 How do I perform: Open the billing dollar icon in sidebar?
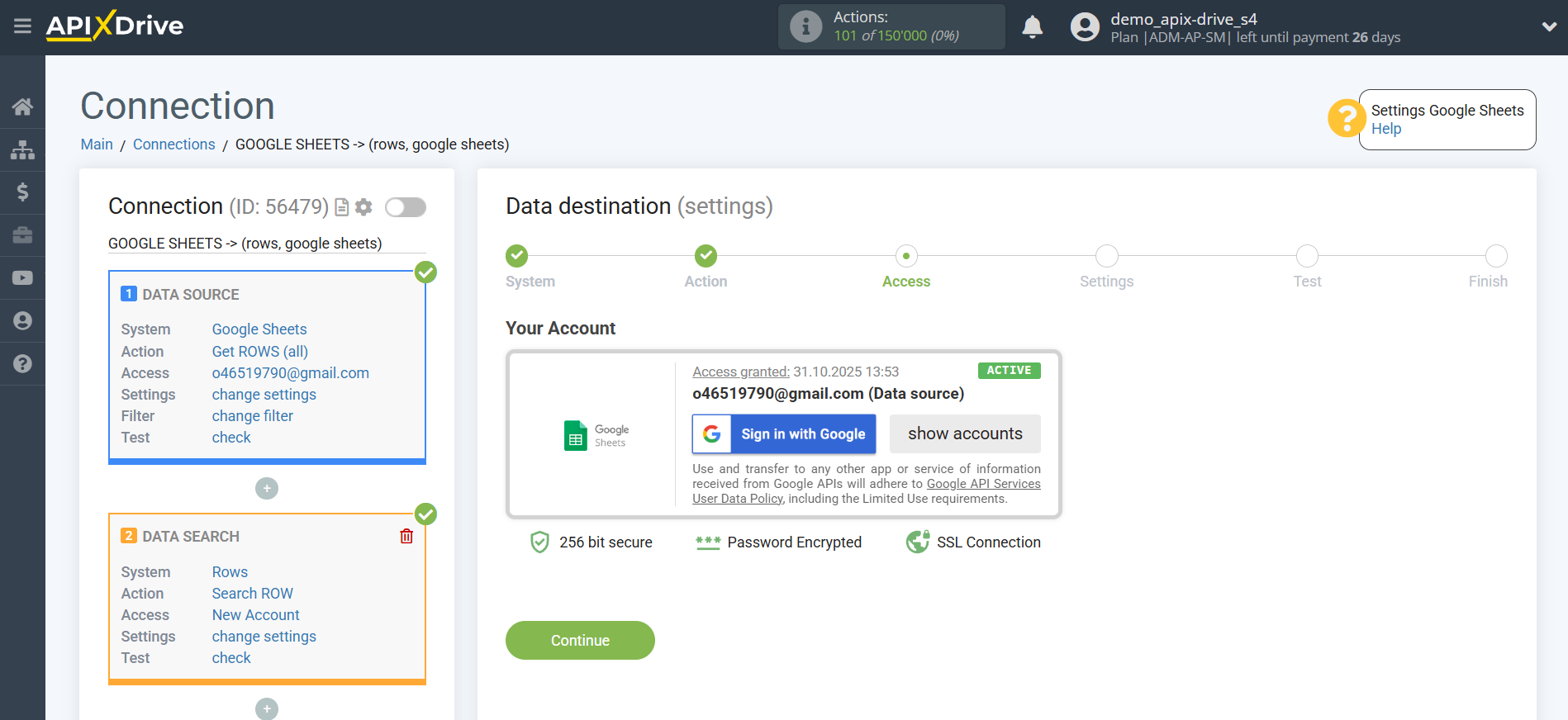pyautogui.click(x=22, y=192)
